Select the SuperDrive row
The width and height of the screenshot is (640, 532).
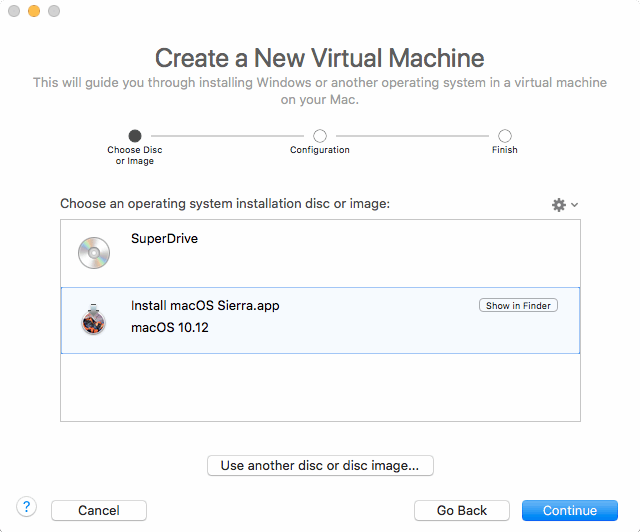[320, 254]
